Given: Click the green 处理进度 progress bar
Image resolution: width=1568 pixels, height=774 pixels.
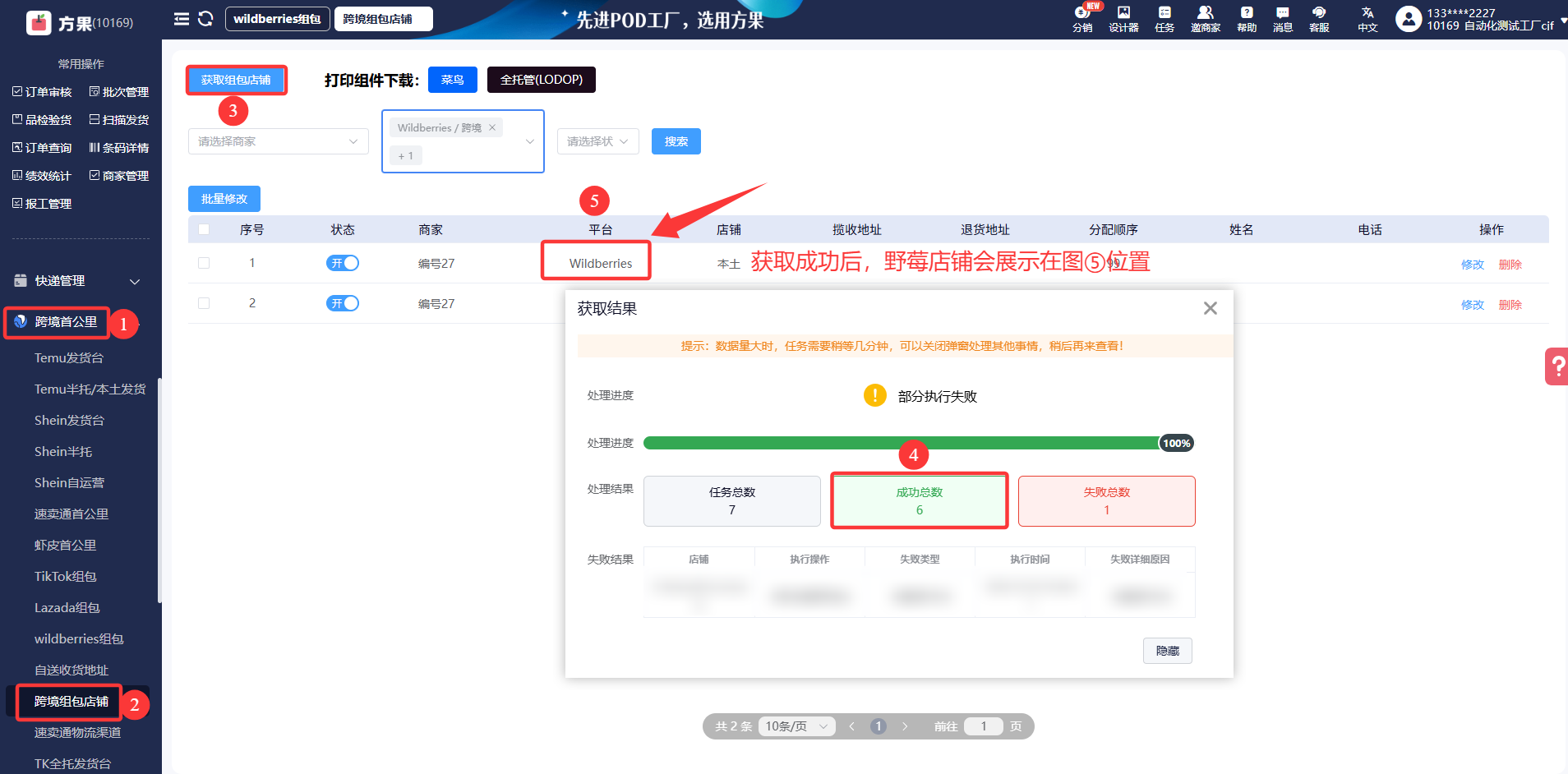Looking at the screenshot, I should 919,444.
